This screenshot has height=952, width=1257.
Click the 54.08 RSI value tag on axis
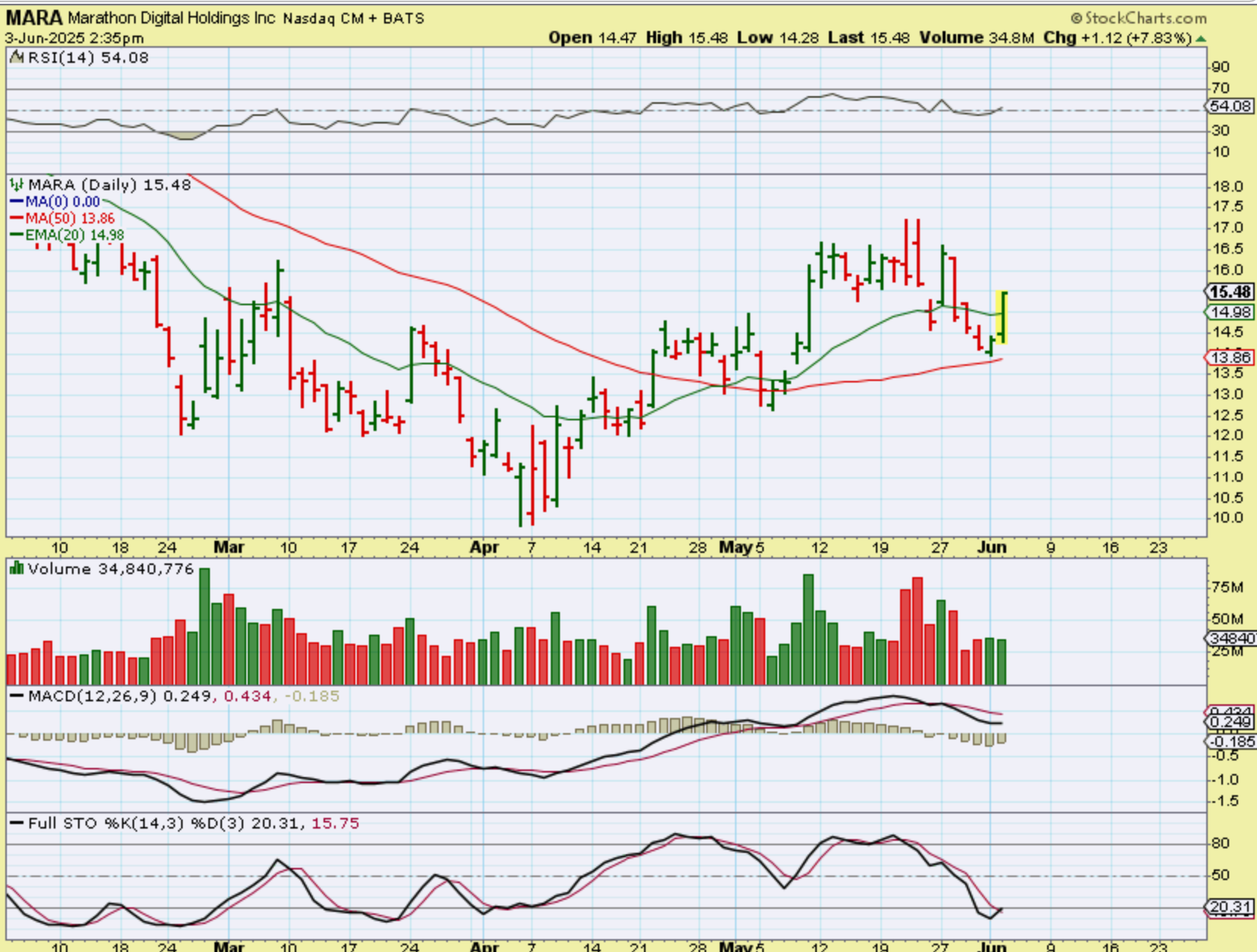point(1229,106)
